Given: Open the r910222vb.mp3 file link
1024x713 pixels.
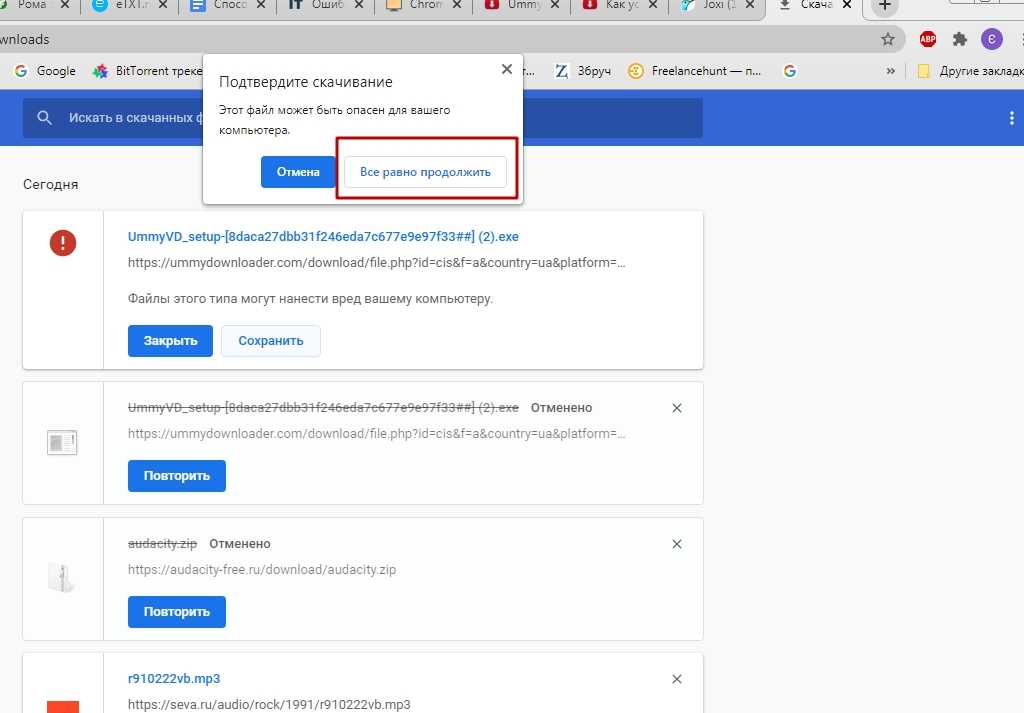Looking at the screenshot, I should pyautogui.click(x=174, y=679).
